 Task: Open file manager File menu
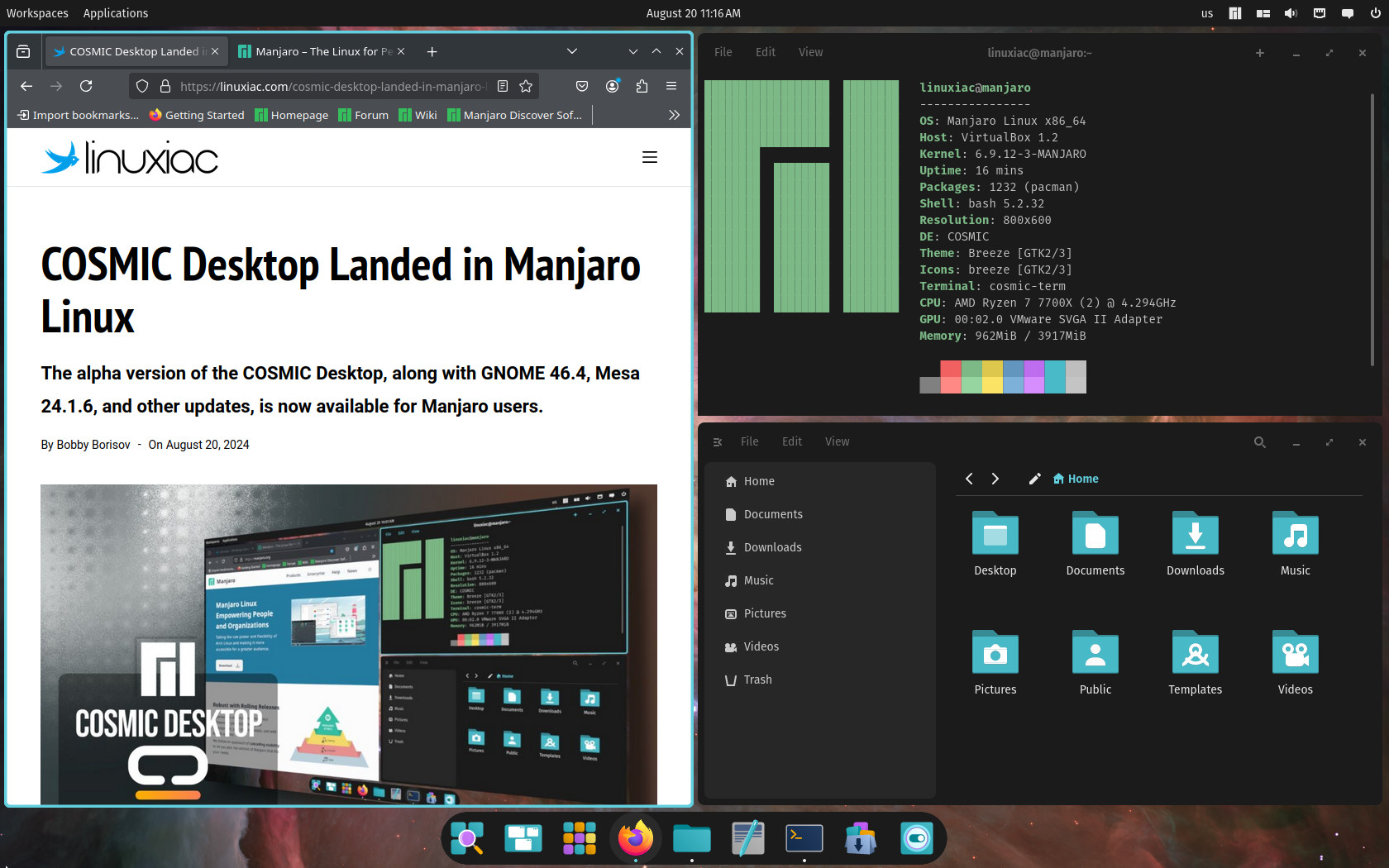pos(750,441)
